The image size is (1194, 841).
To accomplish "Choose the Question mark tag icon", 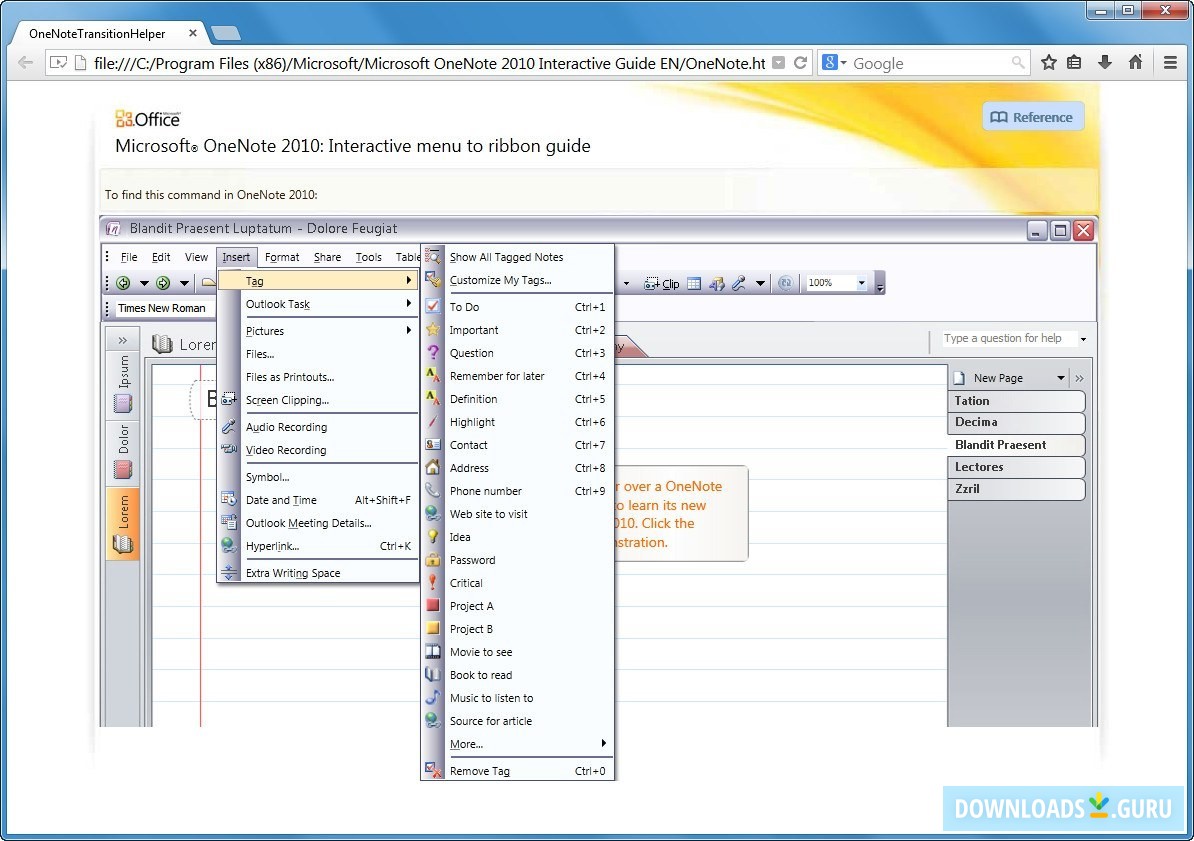I will tap(434, 353).
